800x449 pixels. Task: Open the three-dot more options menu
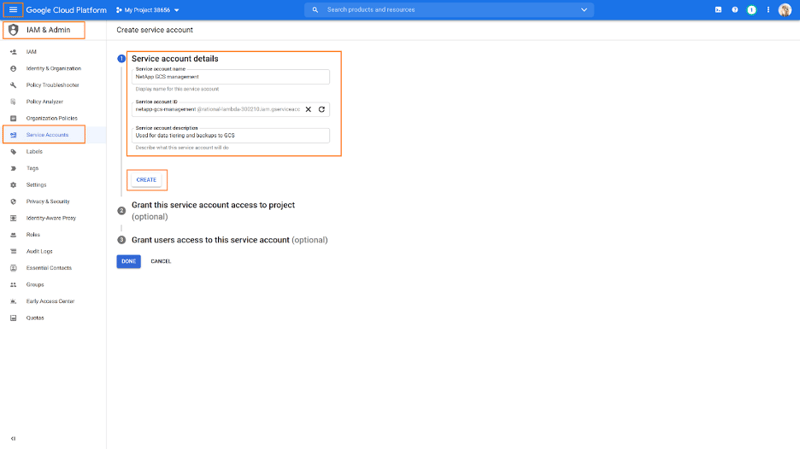click(769, 10)
